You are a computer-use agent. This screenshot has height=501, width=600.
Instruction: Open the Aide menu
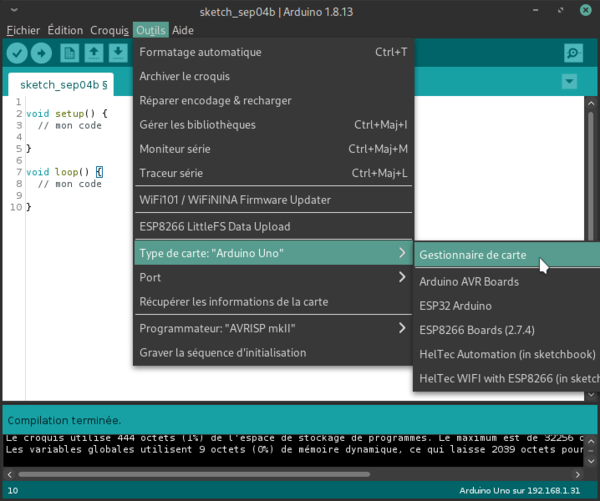[183, 30]
